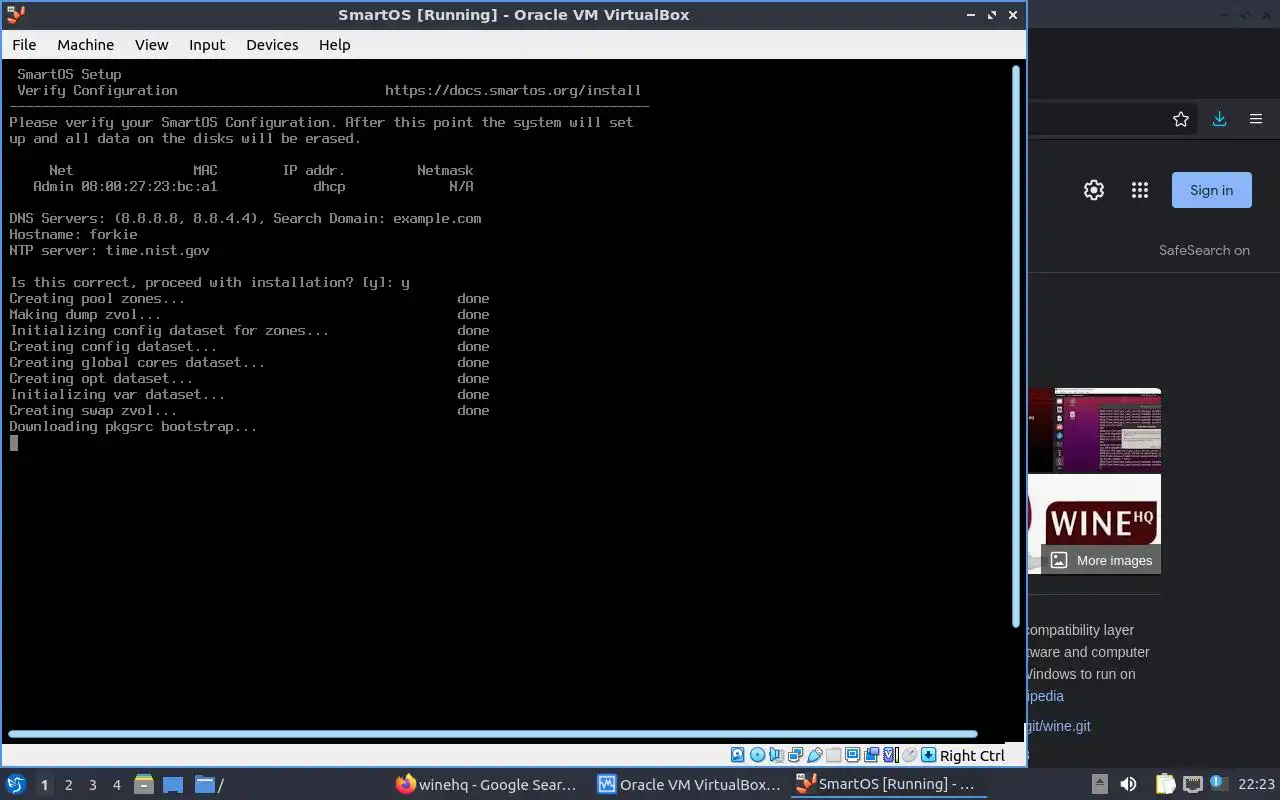The width and height of the screenshot is (1280, 800).
Task: Click the DNS Servers line in the terminal
Action: (x=245, y=218)
